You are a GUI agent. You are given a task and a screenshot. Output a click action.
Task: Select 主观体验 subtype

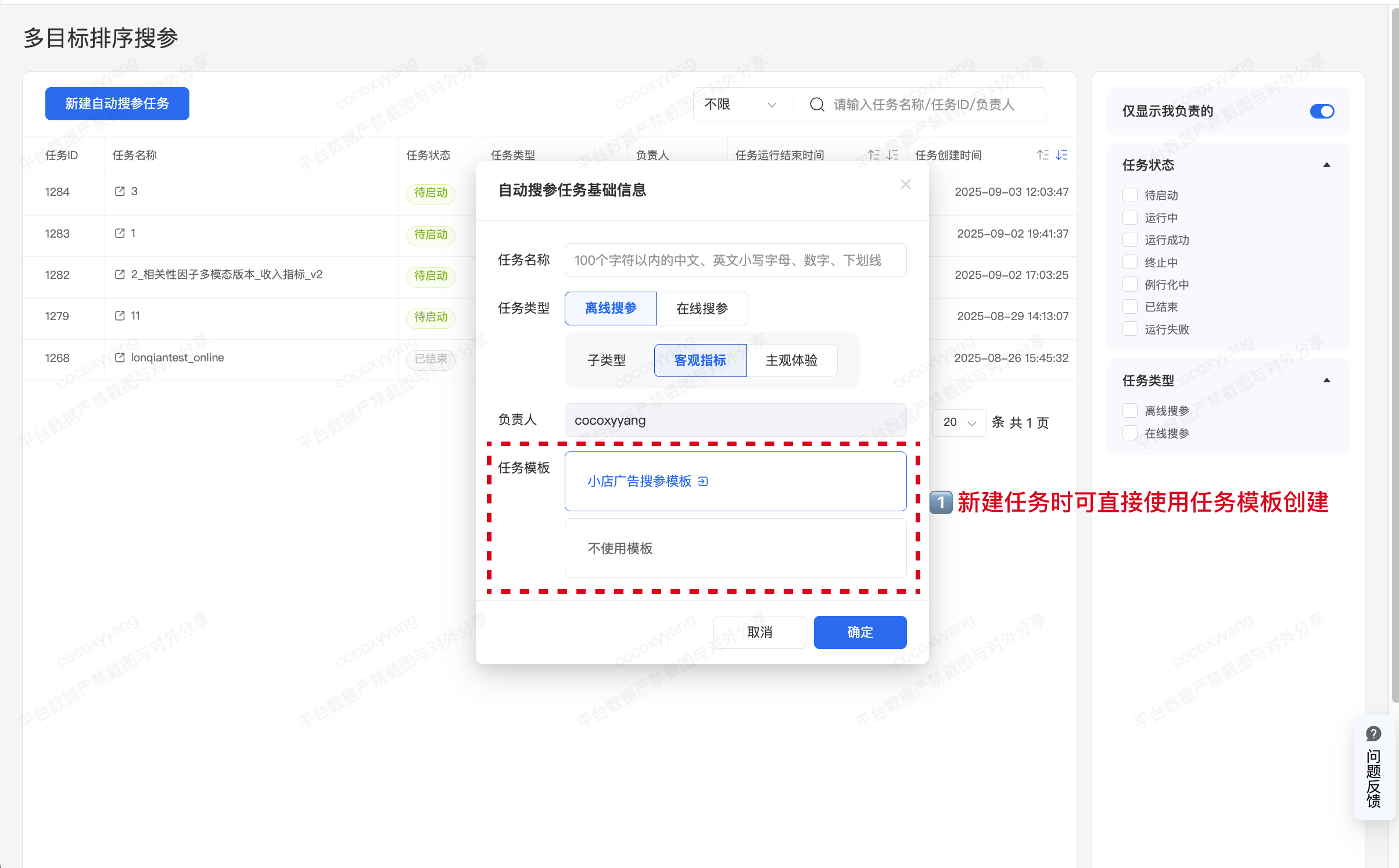coord(791,360)
